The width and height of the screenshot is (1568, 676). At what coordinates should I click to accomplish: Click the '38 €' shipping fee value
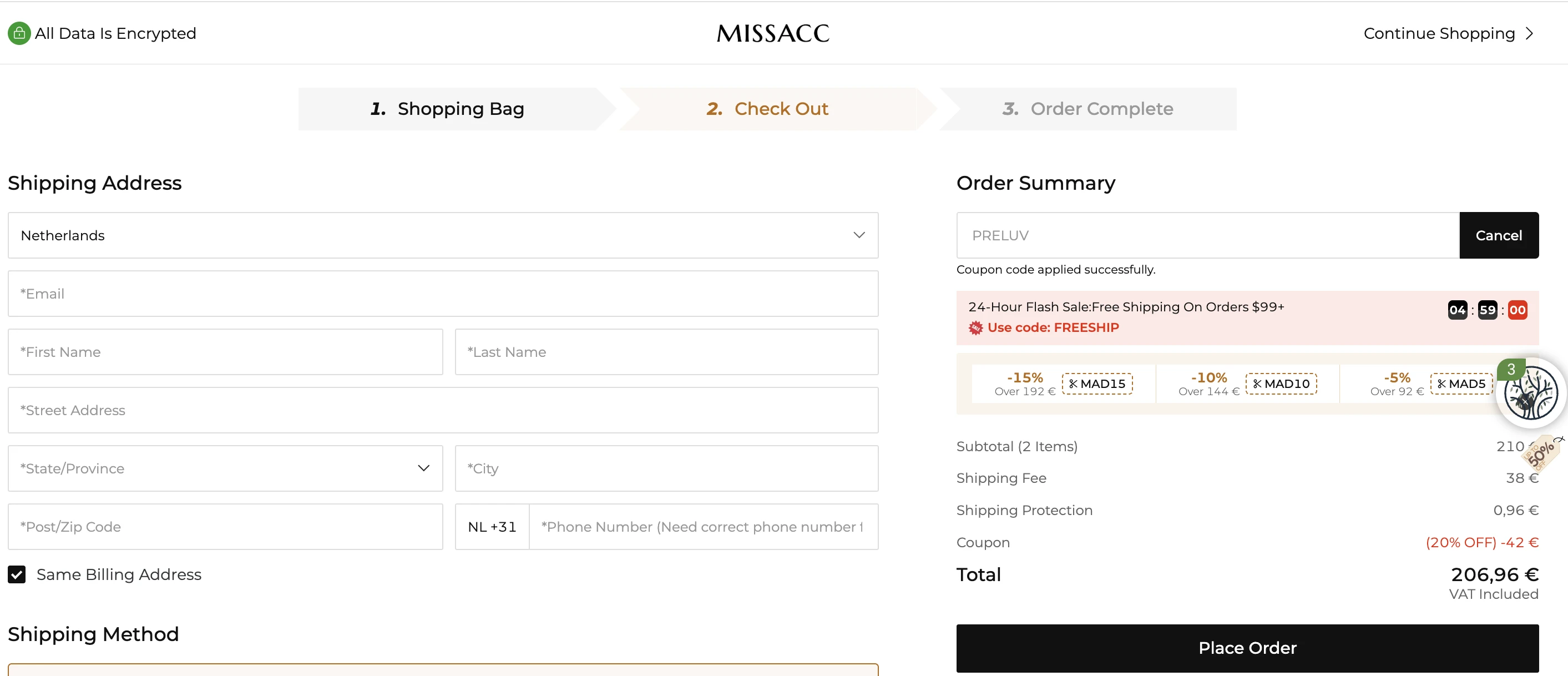[1523, 478]
